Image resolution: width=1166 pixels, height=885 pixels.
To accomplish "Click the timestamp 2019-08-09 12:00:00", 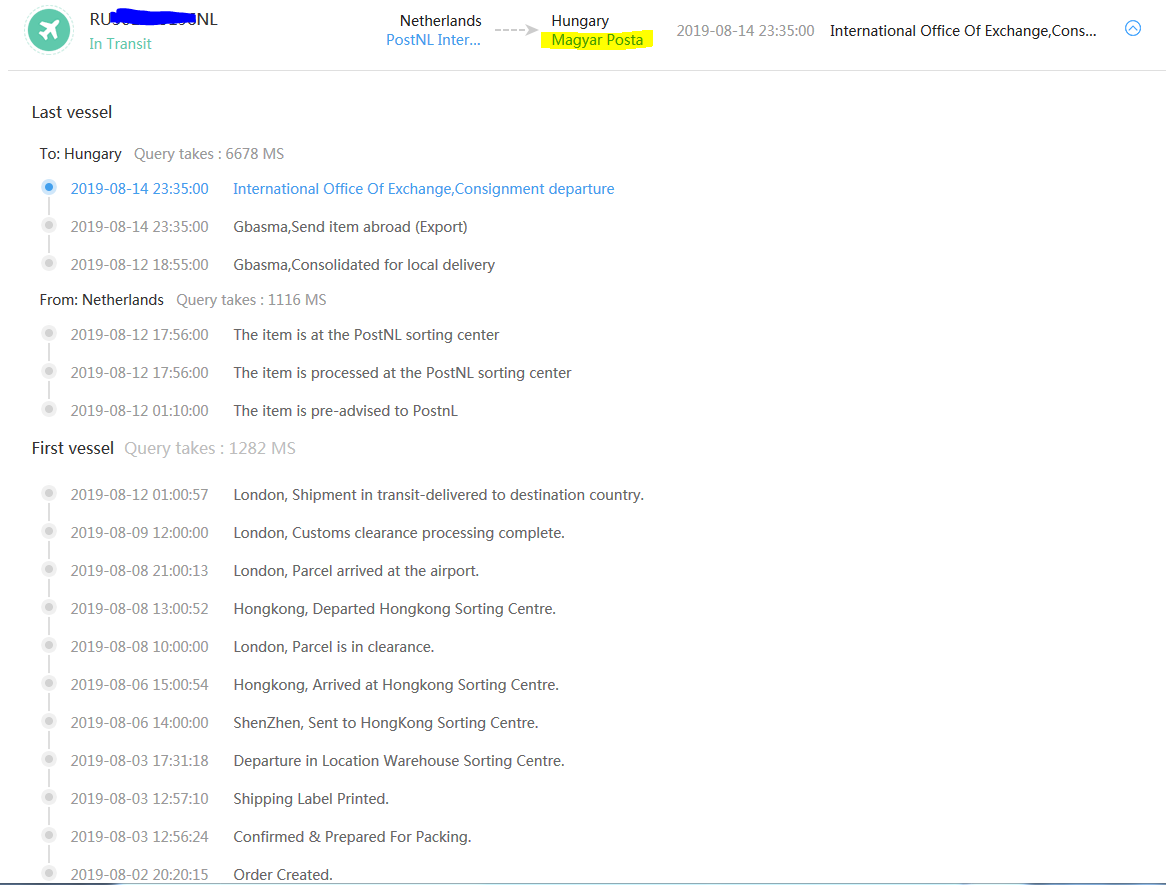I will tap(139, 532).
